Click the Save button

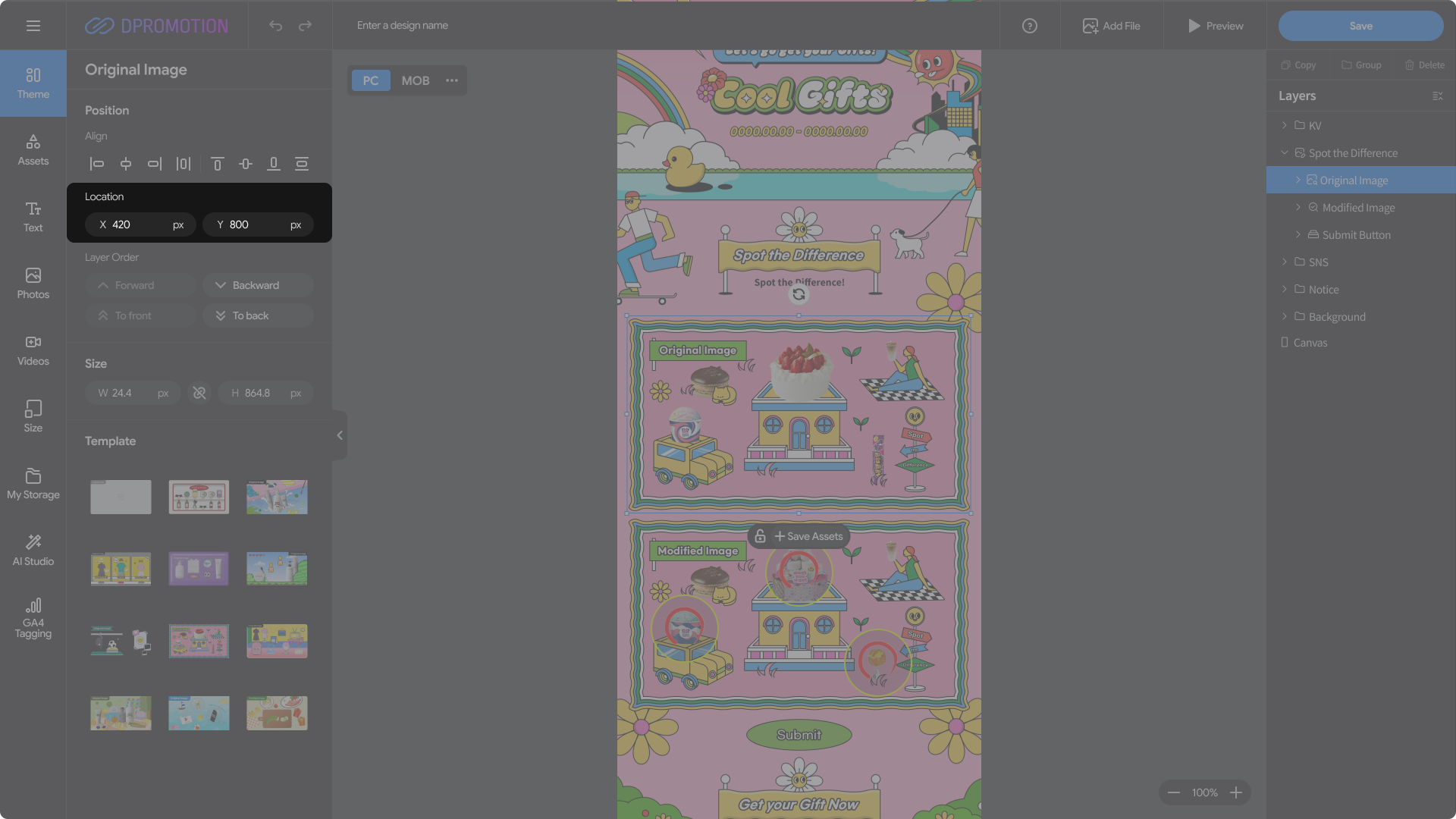[1360, 26]
